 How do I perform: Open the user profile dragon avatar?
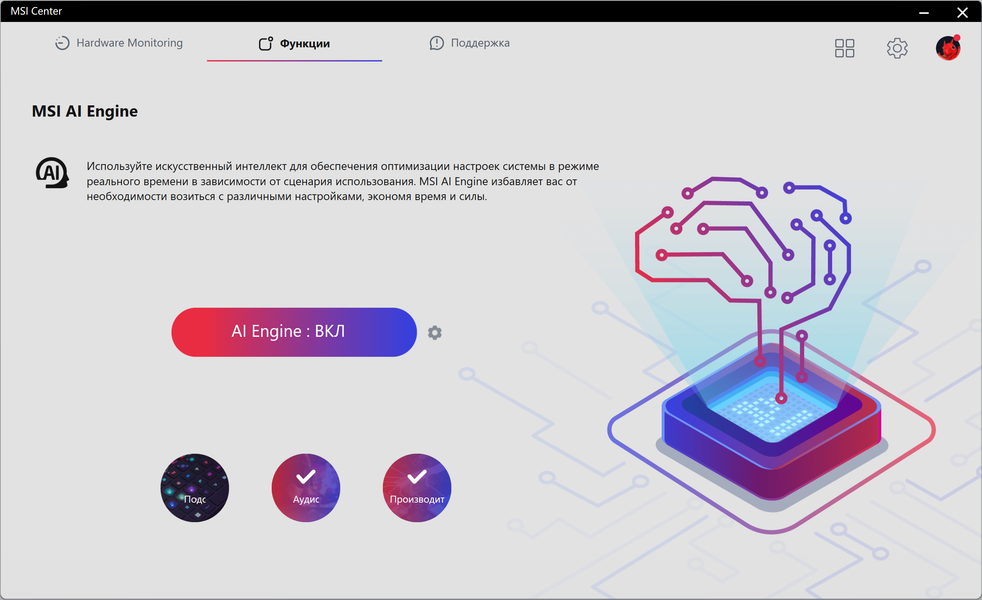pos(948,48)
